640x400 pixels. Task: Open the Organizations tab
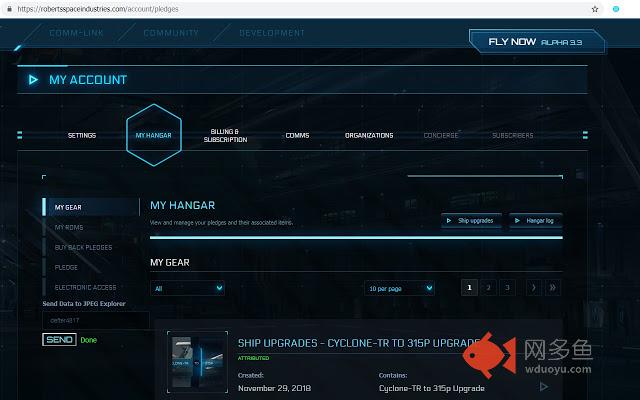point(369,136)
